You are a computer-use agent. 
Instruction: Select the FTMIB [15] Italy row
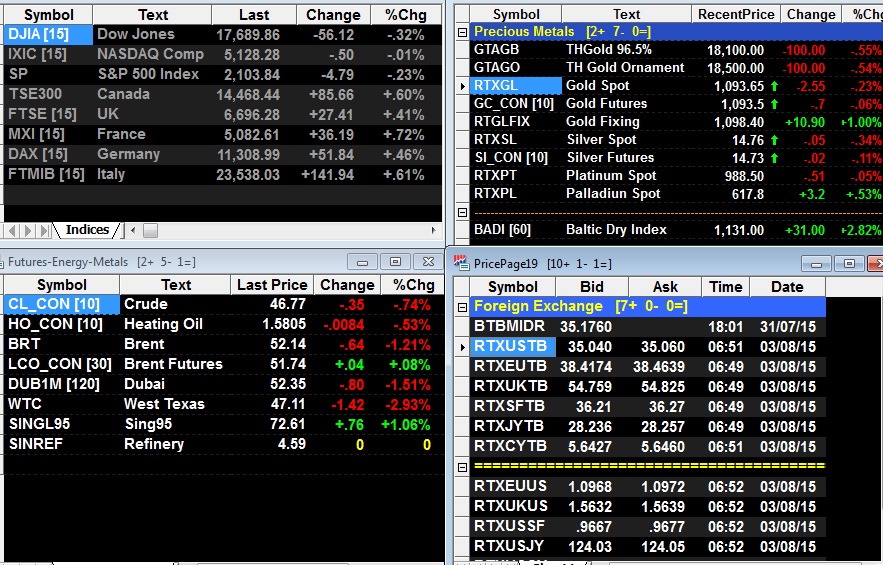coord(223,175)
